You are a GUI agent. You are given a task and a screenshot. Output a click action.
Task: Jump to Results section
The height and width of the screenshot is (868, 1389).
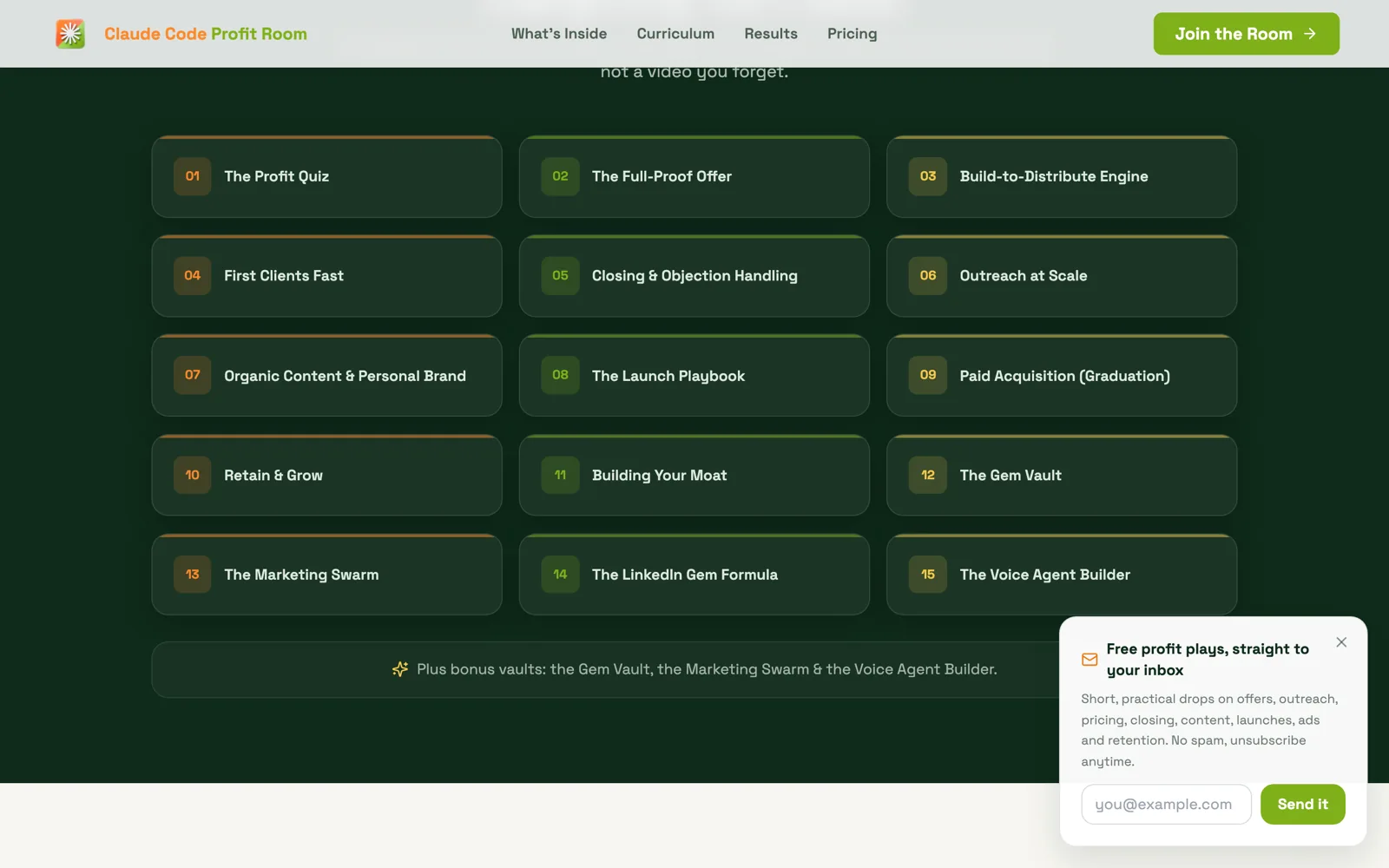pyautogui.click(x=771, y=34)
